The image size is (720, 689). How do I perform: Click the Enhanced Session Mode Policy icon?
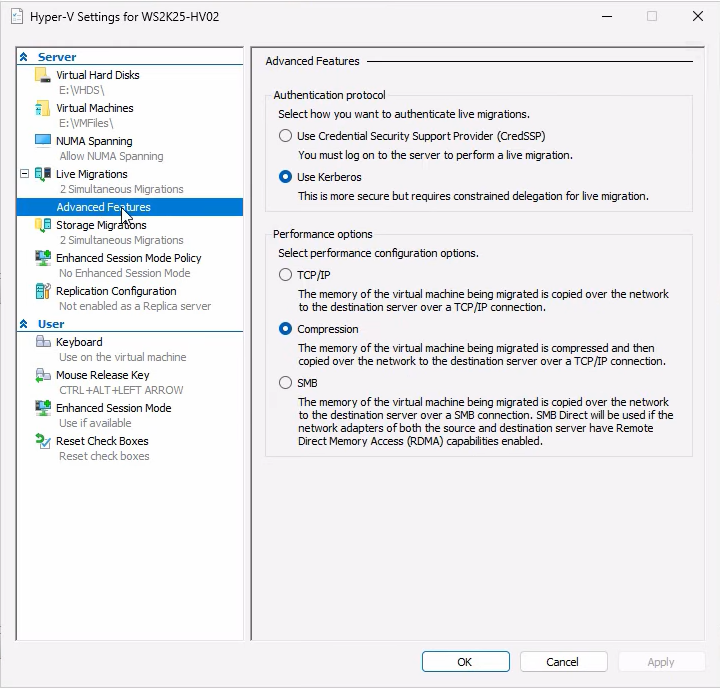[43, 258]
